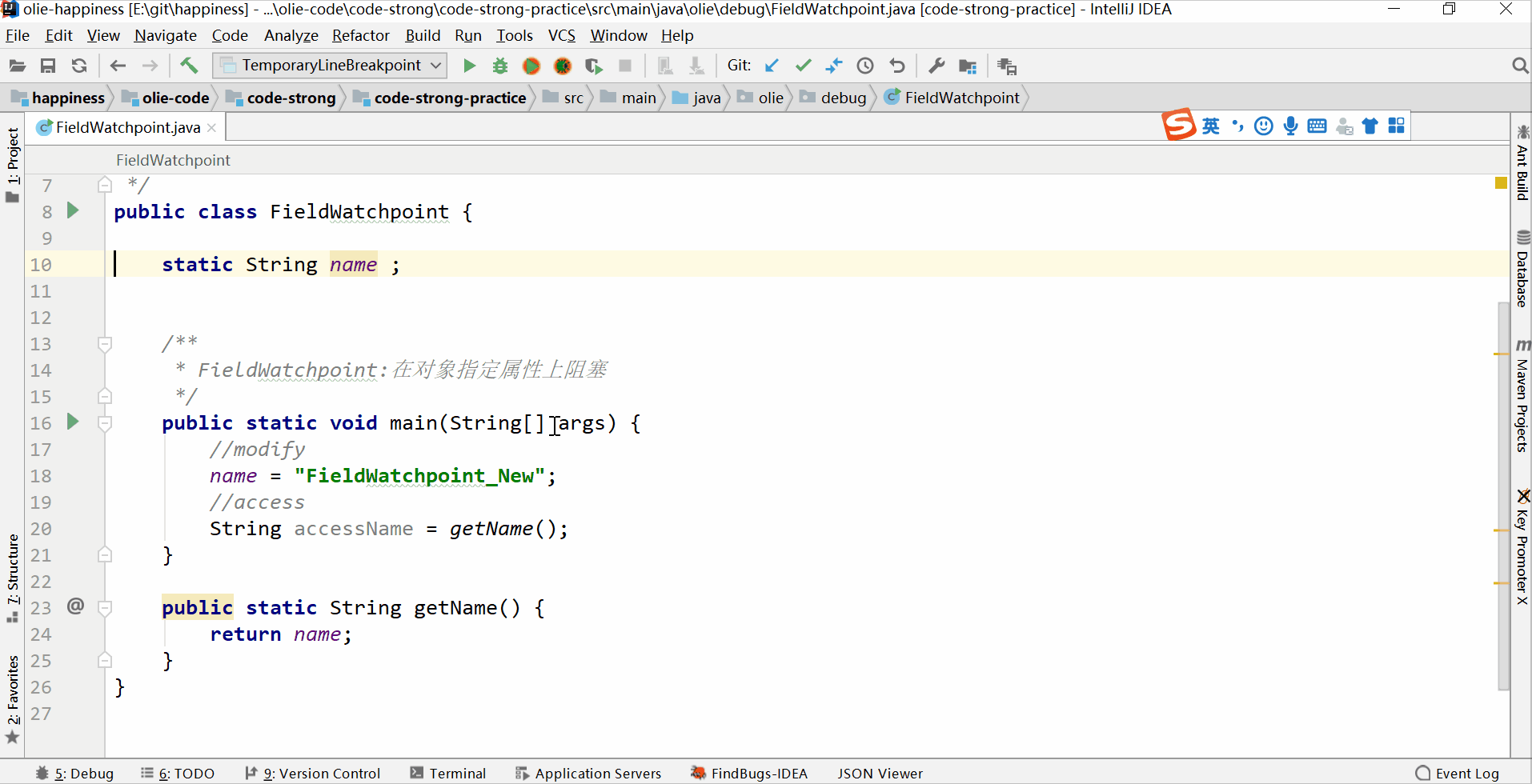Open settings via the wrench icon
Screen dimensions: 1532x784
(x=936, y=66)
